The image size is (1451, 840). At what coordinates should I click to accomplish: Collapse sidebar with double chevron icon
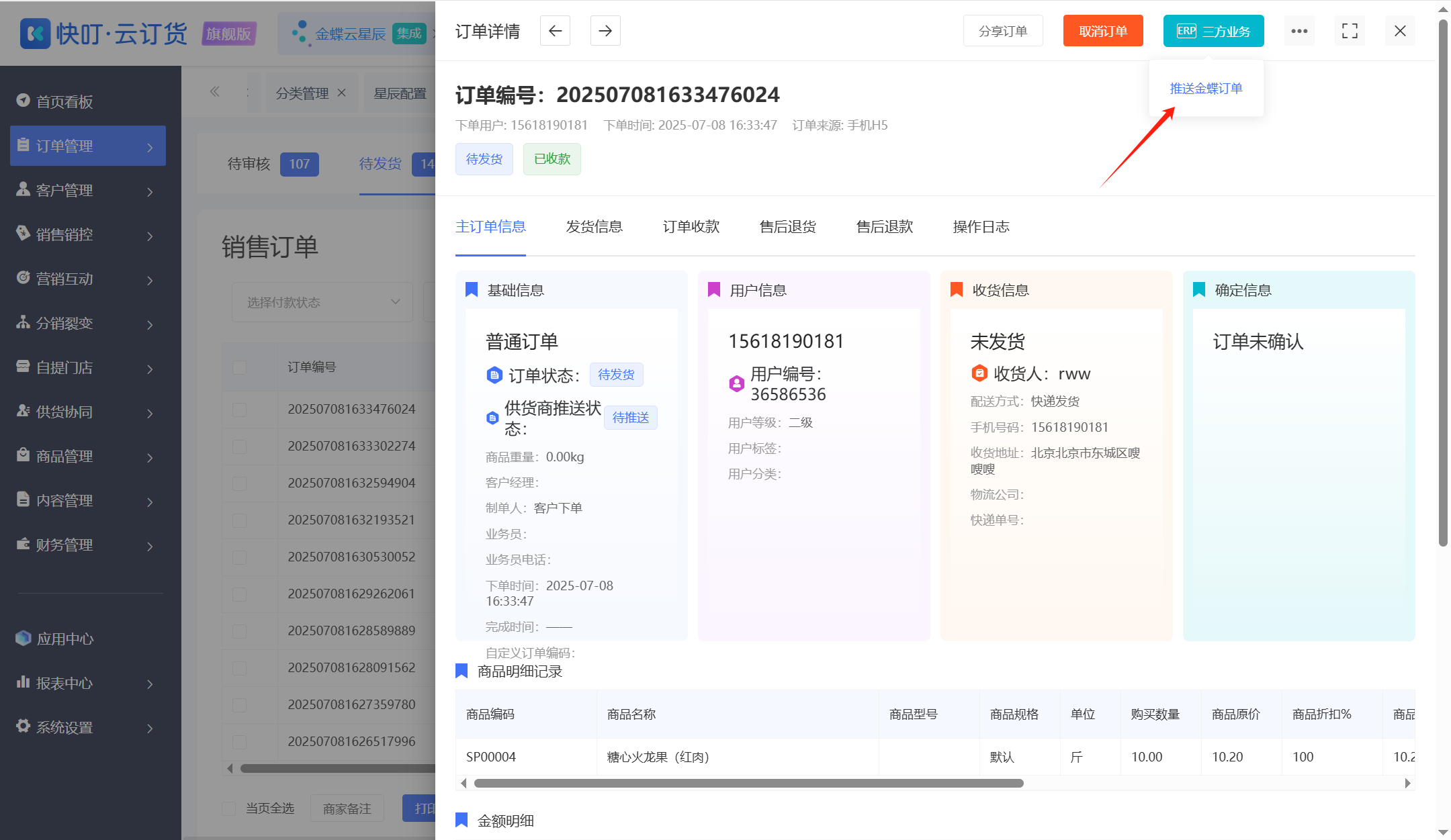tap(215, 92)
